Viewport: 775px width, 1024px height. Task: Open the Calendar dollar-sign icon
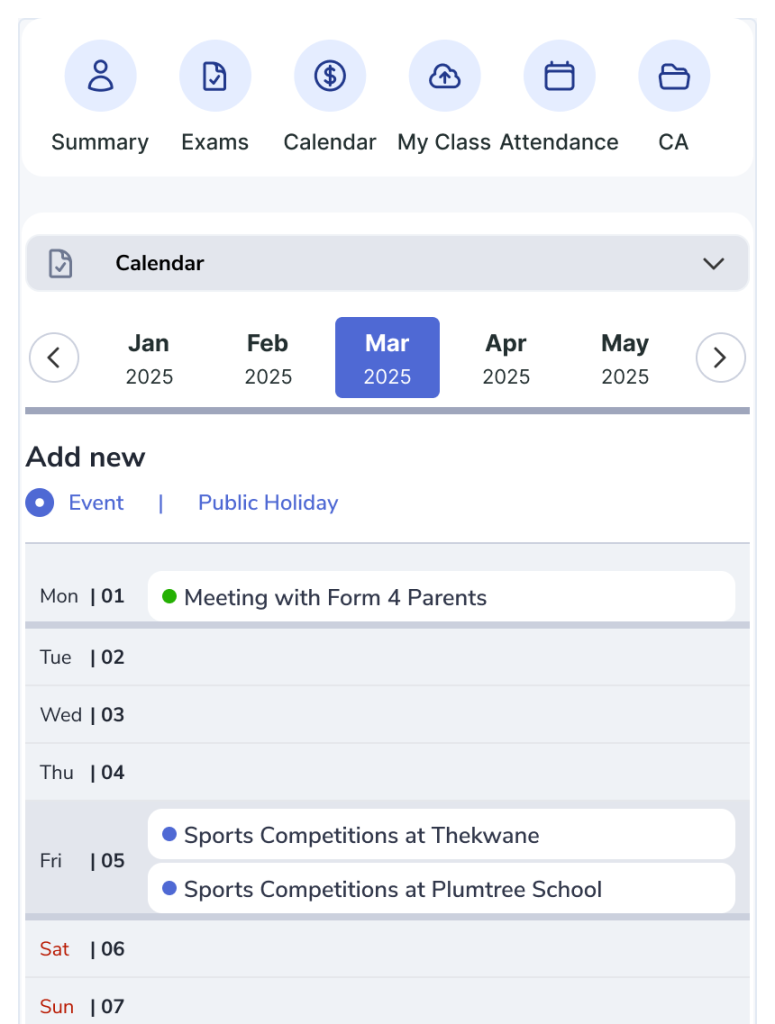point(330,76)
